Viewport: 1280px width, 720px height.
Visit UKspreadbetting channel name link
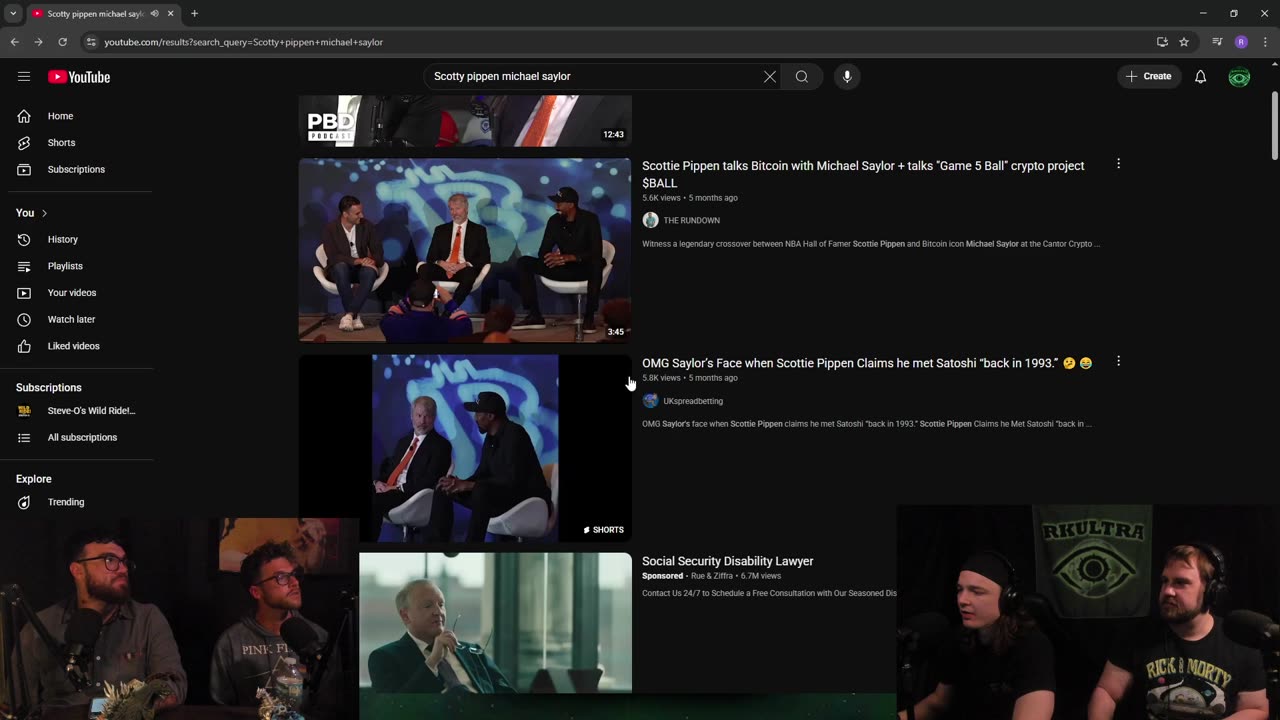693,401
